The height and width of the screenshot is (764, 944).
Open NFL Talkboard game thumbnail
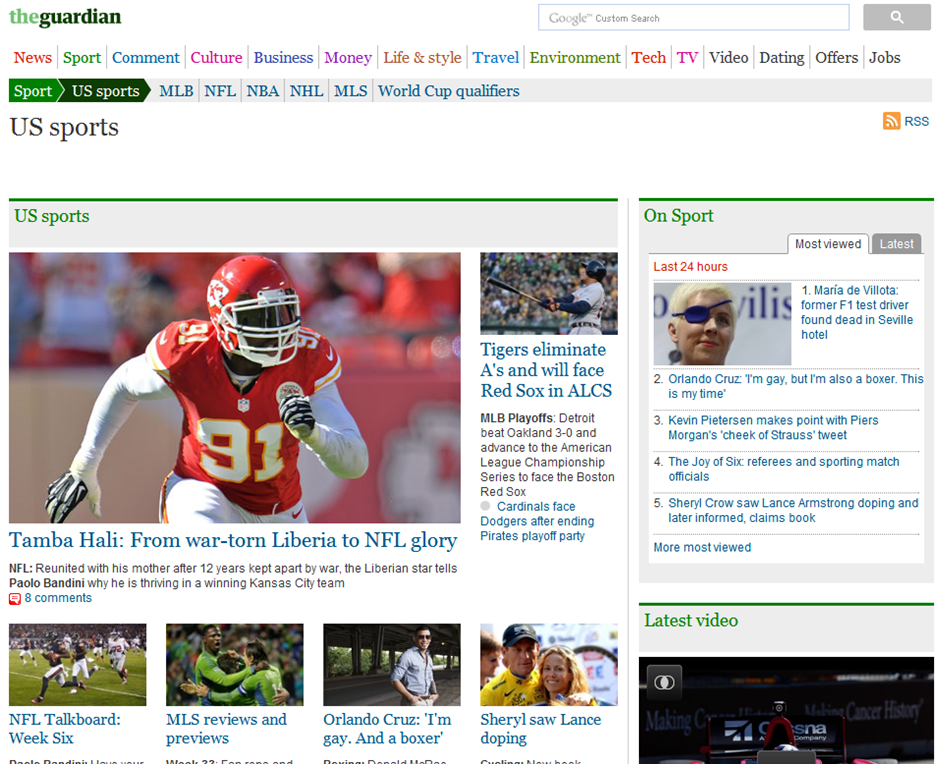tap(78, 665)
